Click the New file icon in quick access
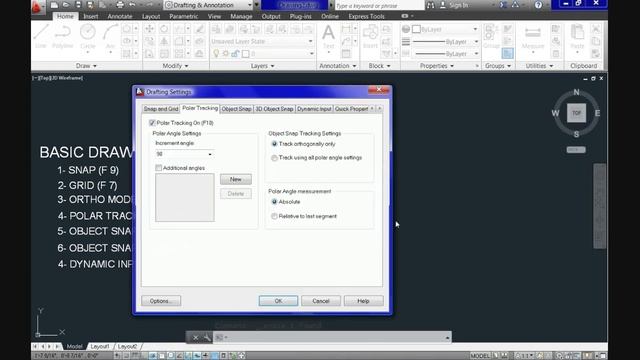 [x=54, y=5]
